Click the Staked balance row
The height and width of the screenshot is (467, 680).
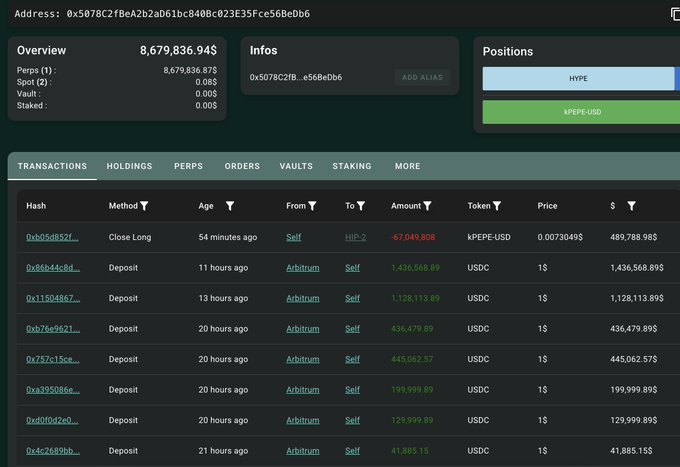117,105
